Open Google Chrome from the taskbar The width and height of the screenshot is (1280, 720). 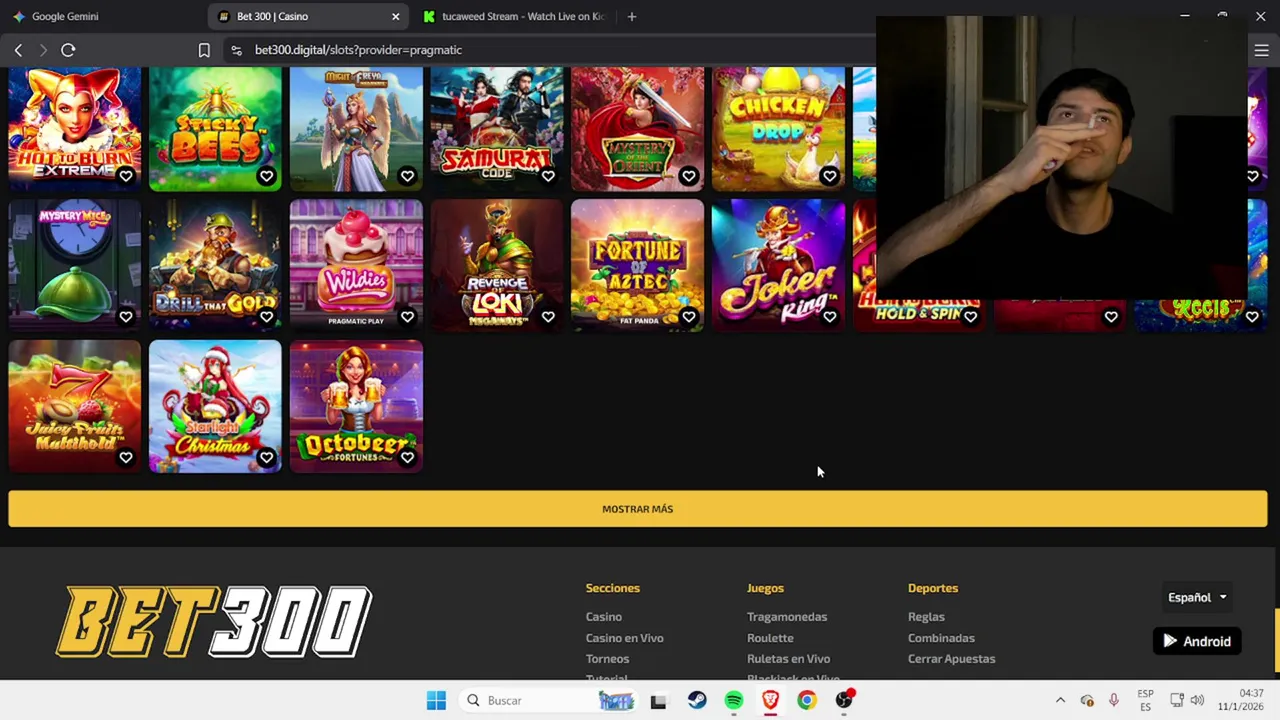[x=807, y=701]
